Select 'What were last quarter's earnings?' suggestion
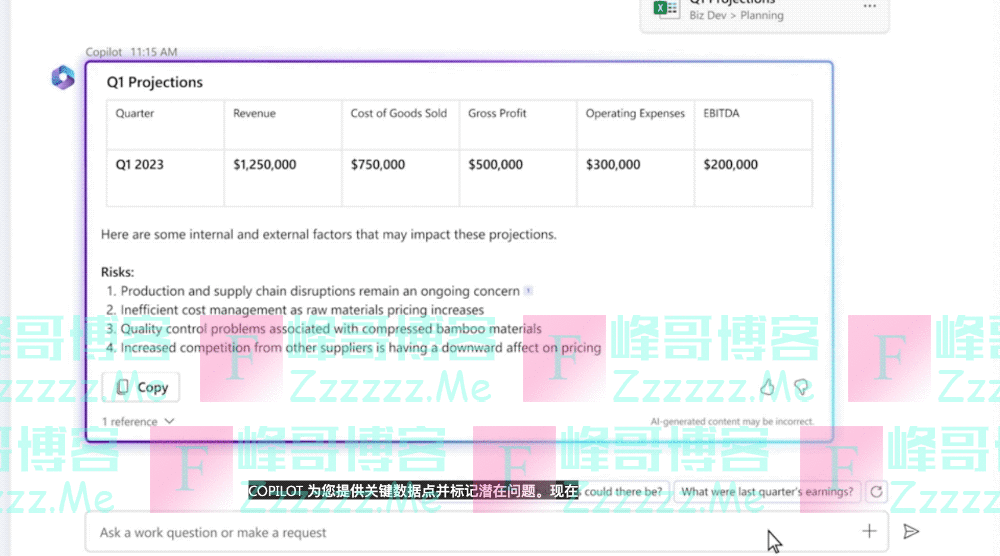Screen dimensions: 1000x556 [x=767, y=491]
